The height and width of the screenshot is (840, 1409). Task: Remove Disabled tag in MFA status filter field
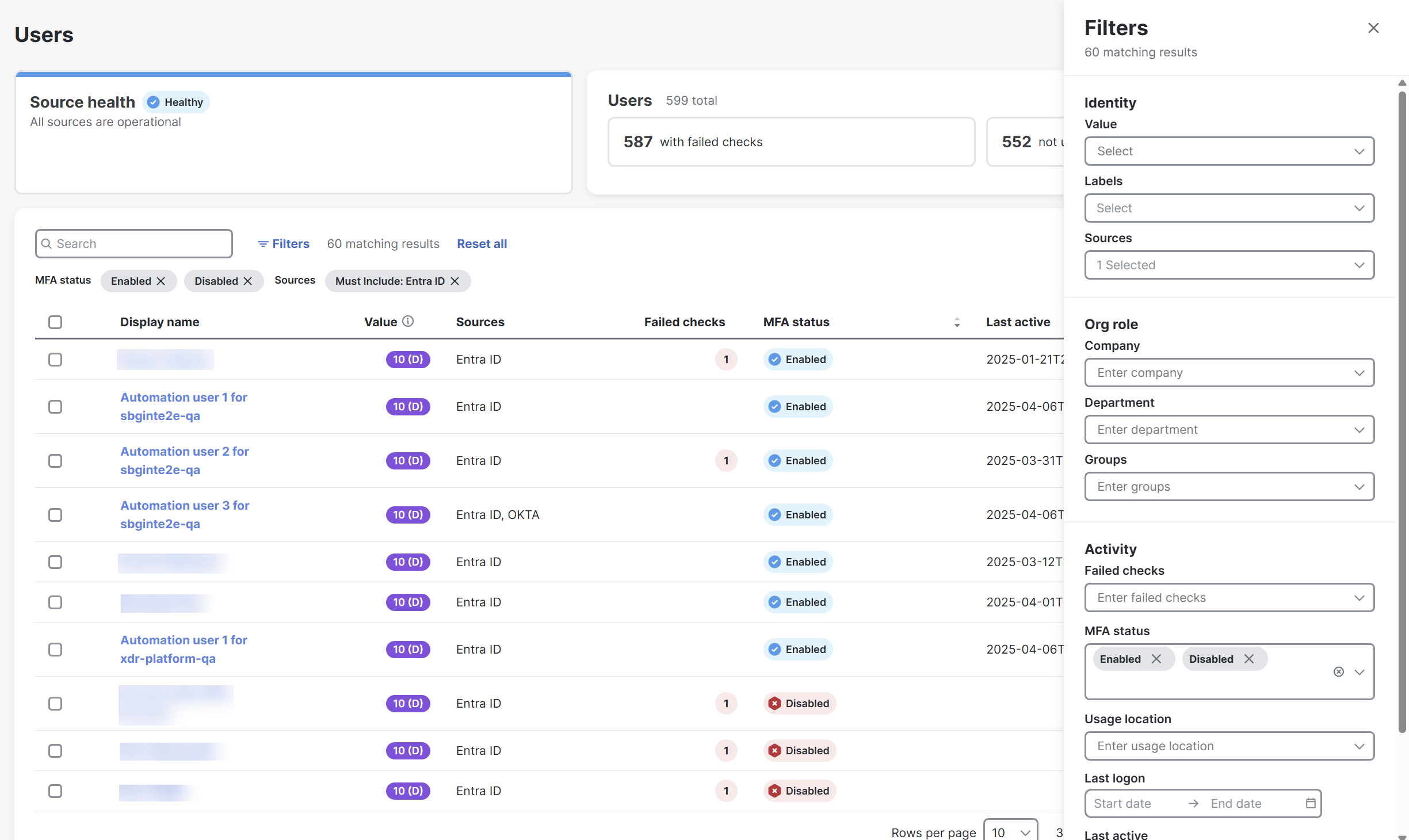(x=1248, y=659)
